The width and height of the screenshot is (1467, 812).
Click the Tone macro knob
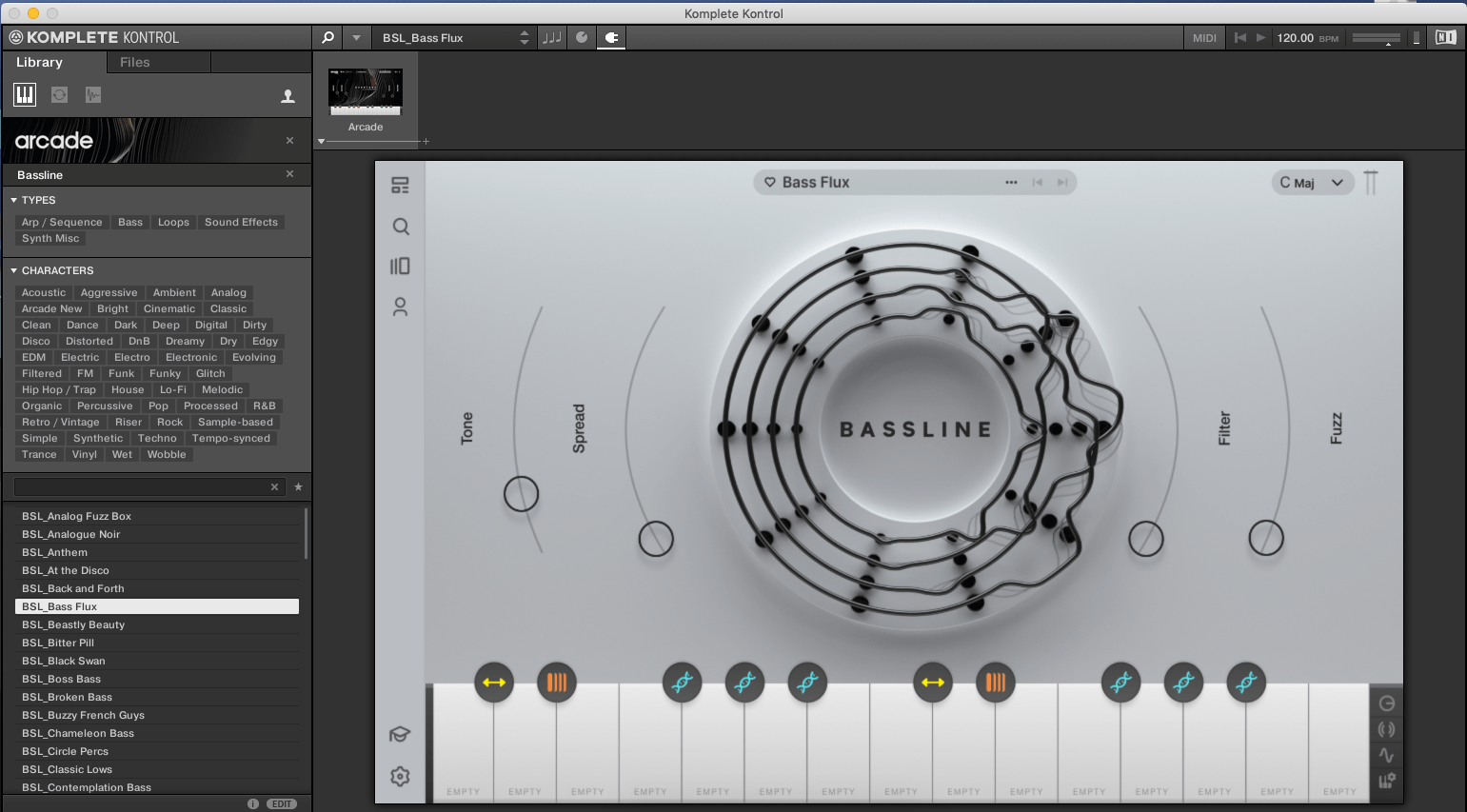[x=521, y=493]
